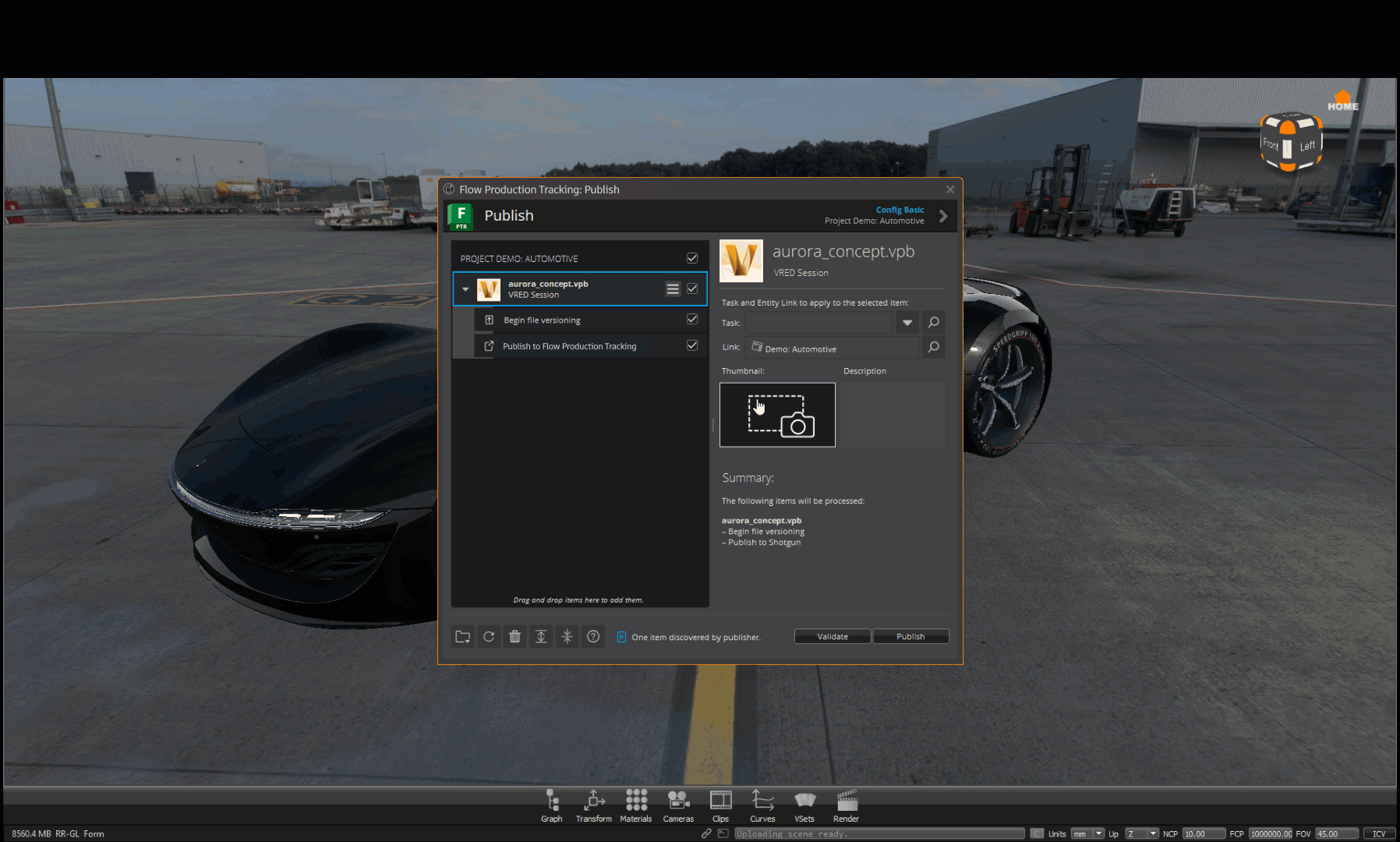Image resolution: width=1400 pixels, height=842 pixels.
Task: Disable Publish to Flow Production Tracking
Action: click(691, 345)
